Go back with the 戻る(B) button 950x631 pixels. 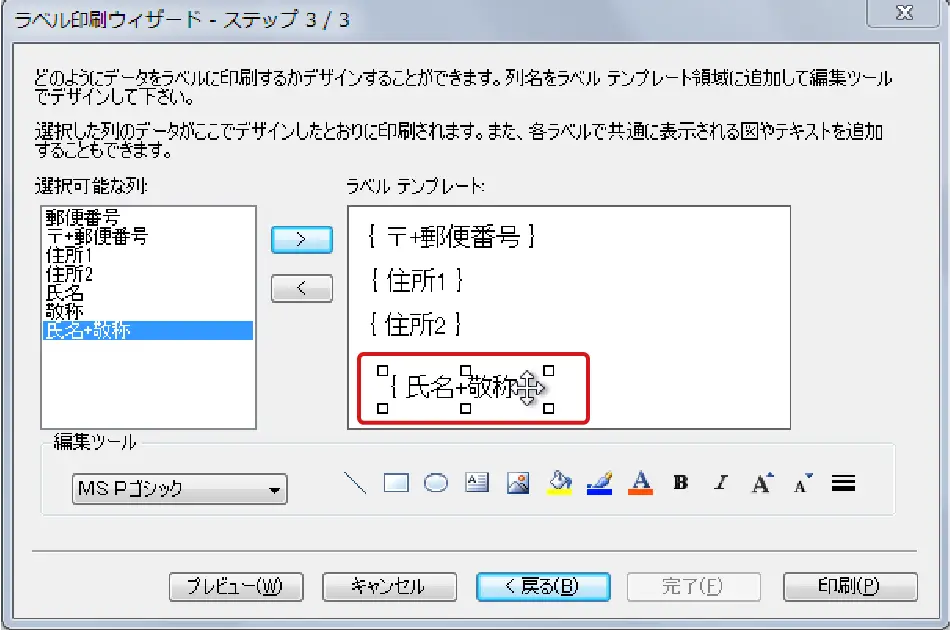[543, 586]
